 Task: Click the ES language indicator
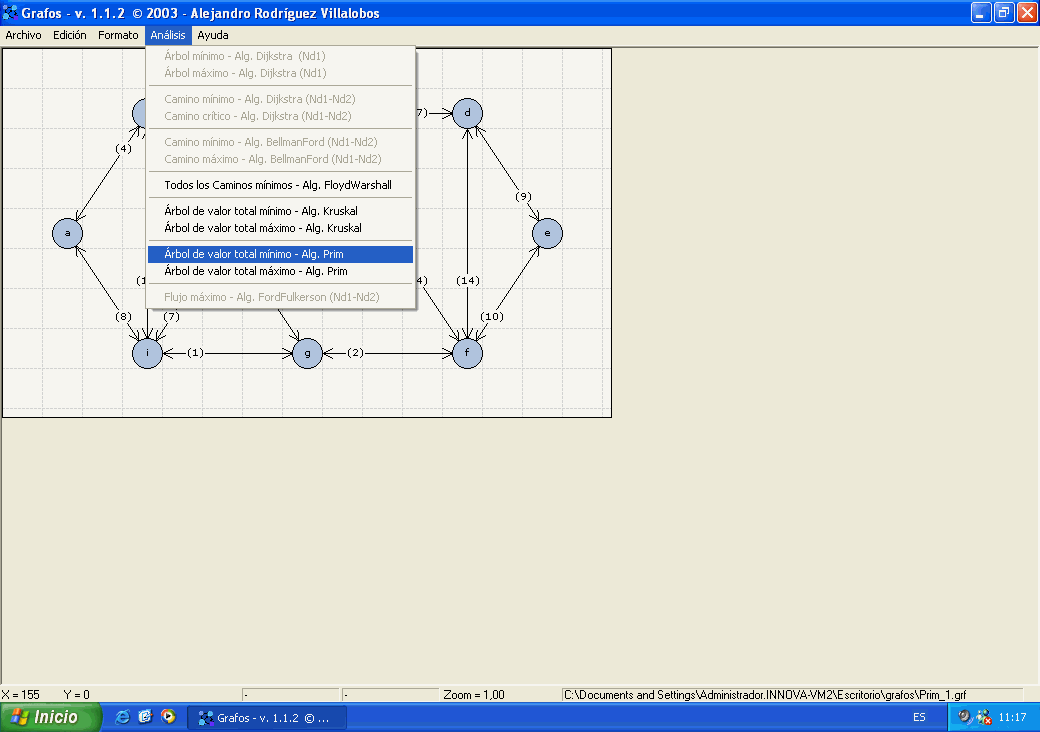(919, 717)
